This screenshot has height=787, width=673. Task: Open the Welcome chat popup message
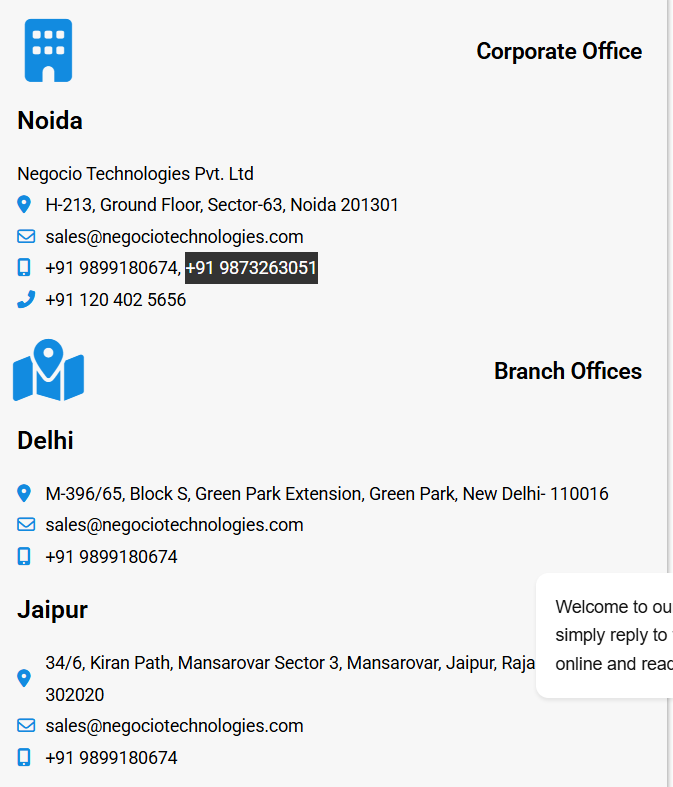tap(605, 635)
